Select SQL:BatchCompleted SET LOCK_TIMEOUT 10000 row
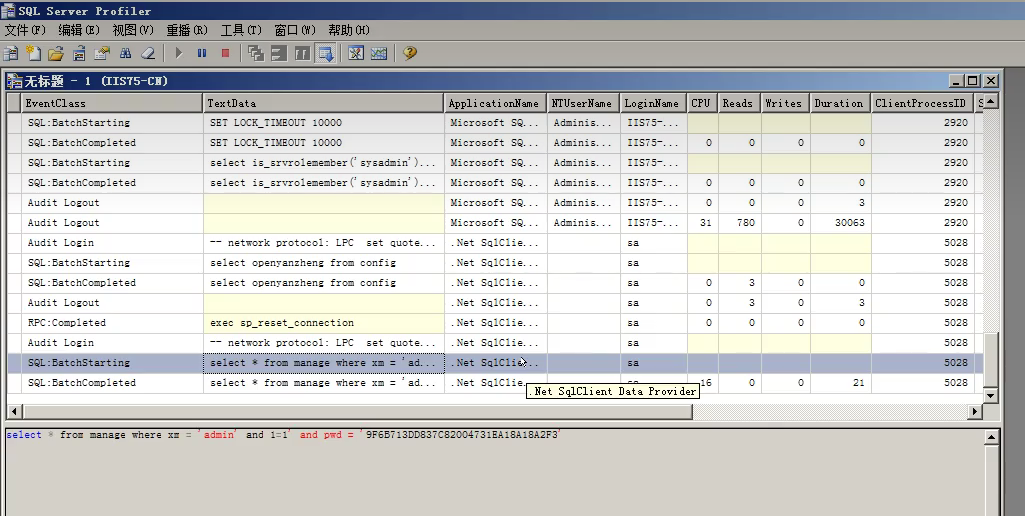 click(495, 143)
